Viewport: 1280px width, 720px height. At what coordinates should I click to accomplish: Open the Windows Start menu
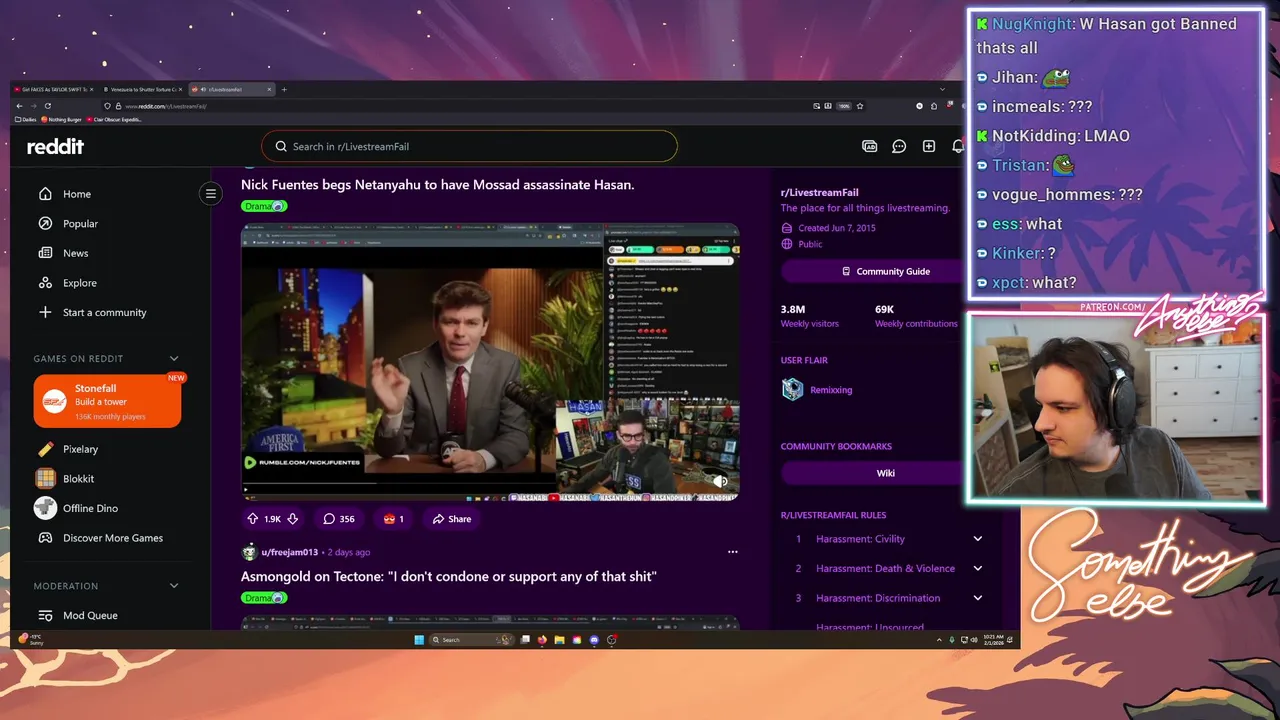419,640
